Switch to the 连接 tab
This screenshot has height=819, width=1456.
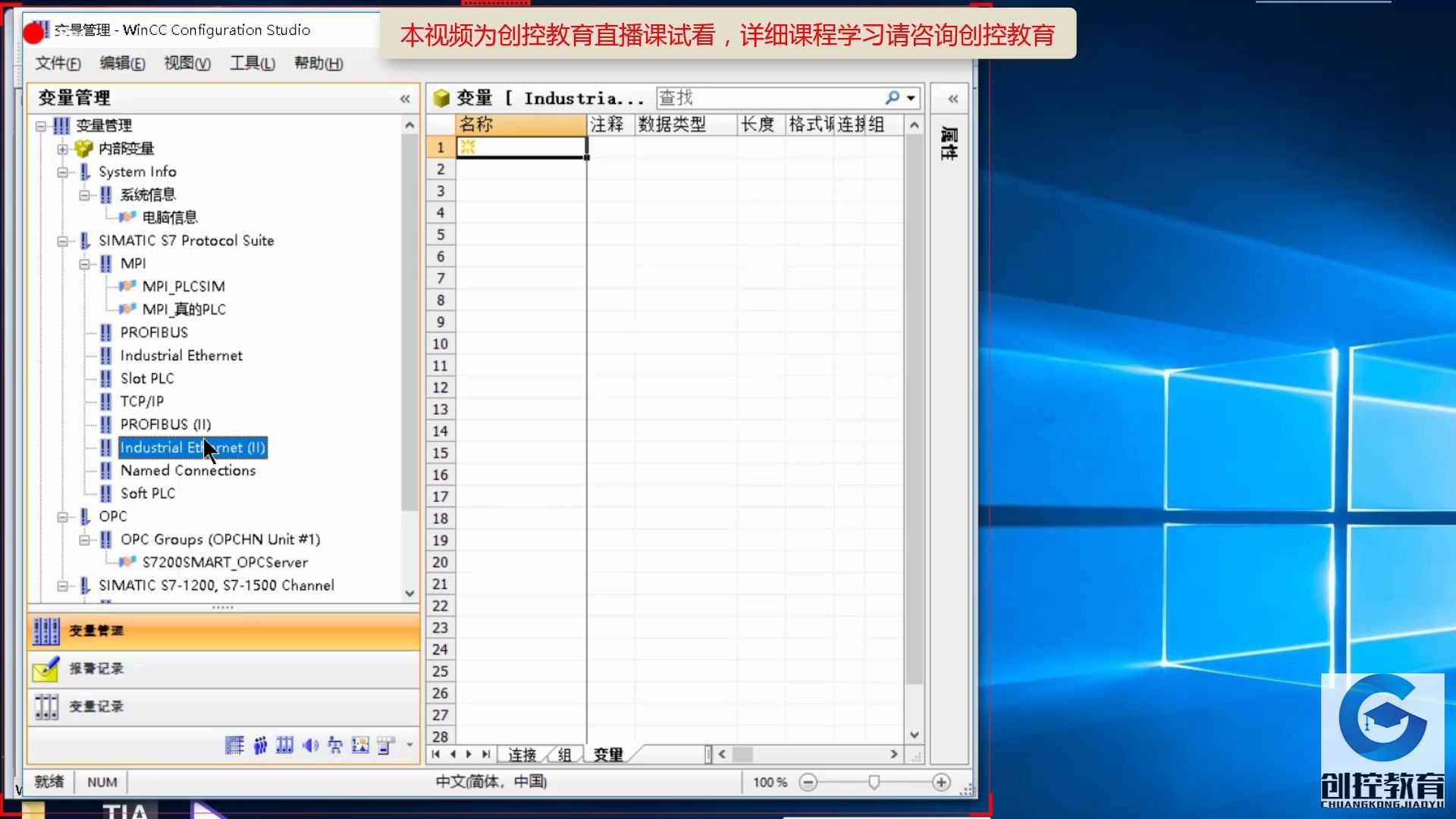[x=521, y=755]
